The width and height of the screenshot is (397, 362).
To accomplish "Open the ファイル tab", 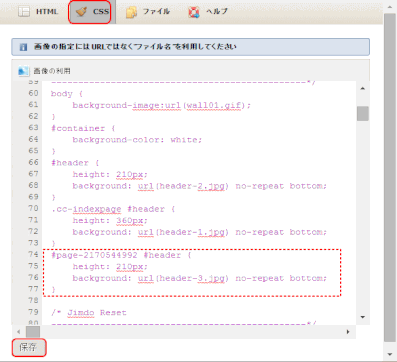I will 148,12.
